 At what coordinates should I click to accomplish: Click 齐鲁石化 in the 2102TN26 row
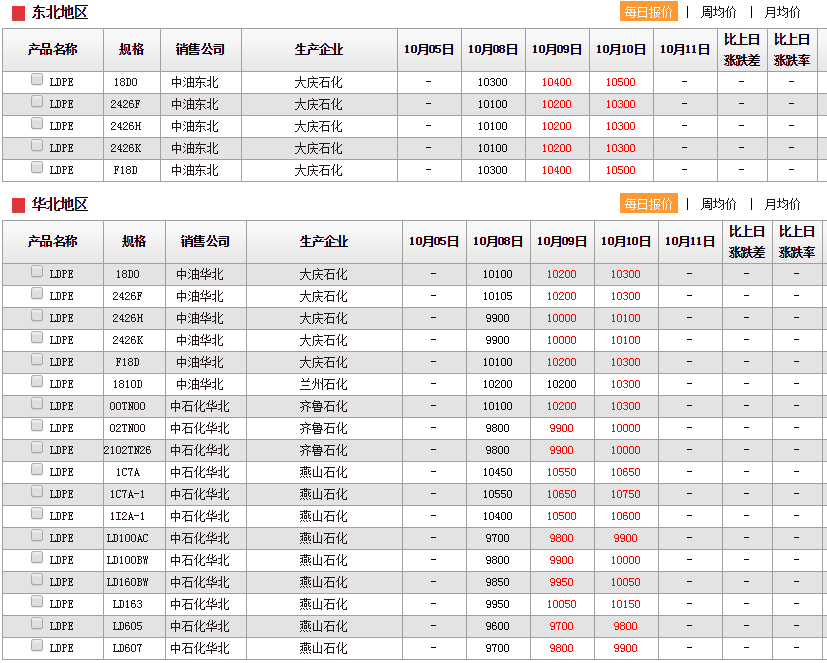click(323, 450)
